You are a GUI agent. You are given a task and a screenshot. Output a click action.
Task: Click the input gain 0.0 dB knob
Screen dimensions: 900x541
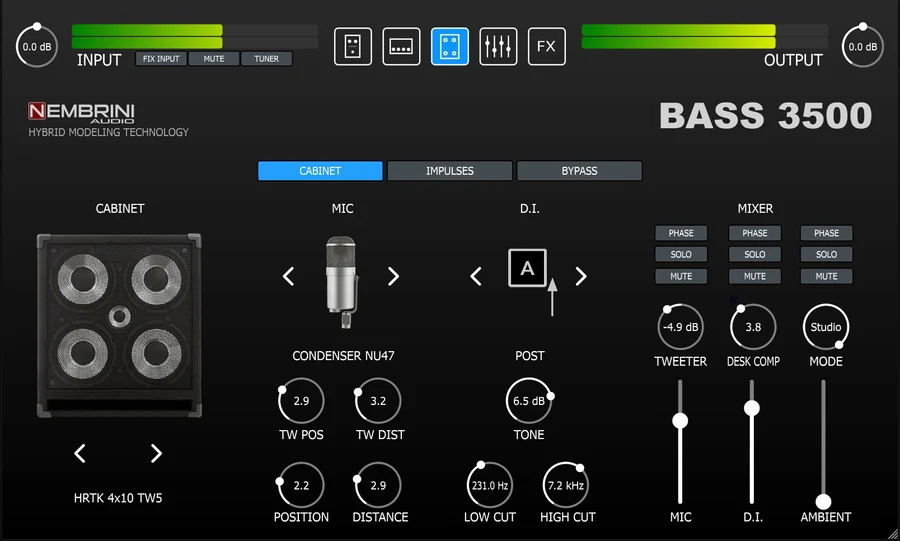(37, 46)
